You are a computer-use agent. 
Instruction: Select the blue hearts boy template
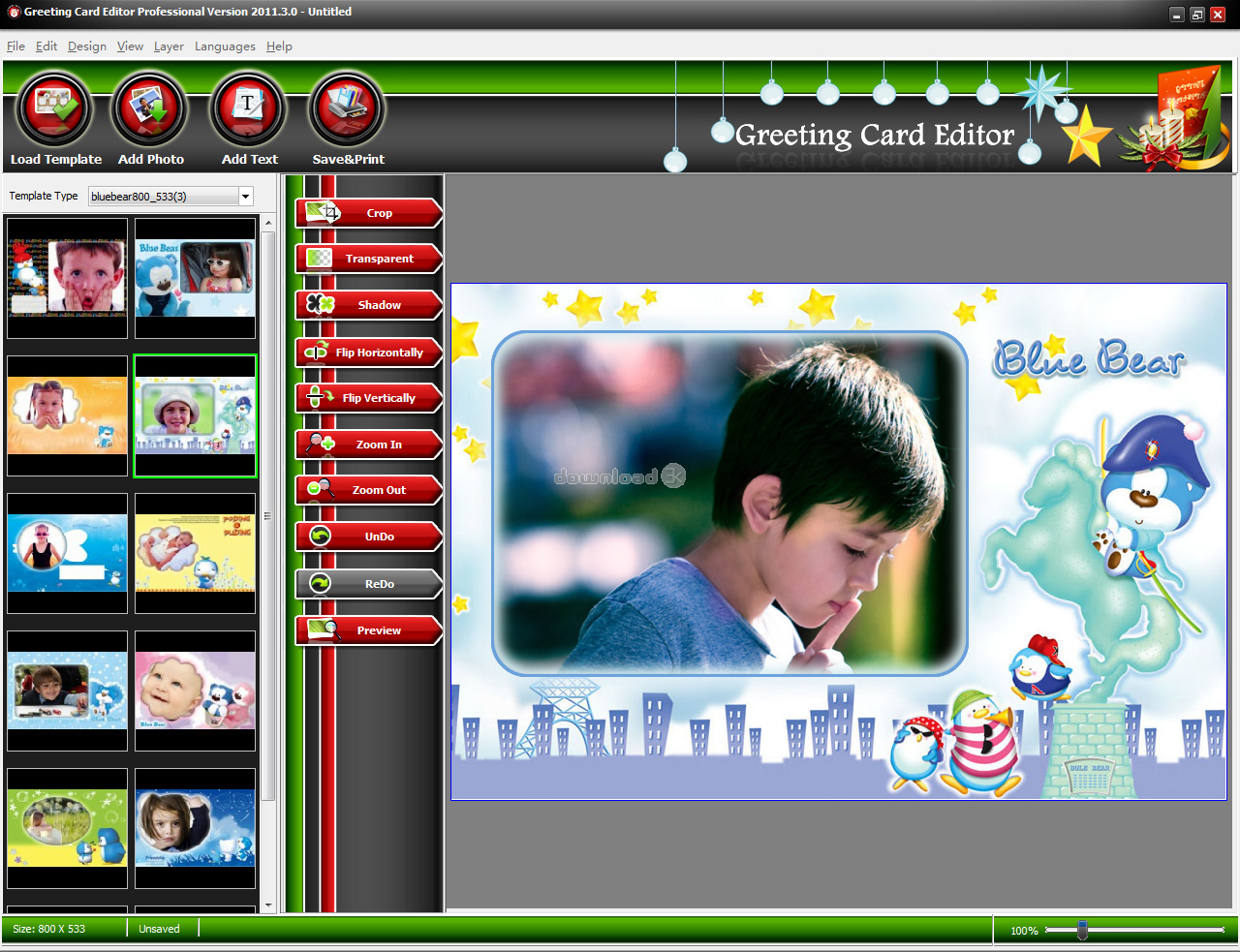click(67, 691)
